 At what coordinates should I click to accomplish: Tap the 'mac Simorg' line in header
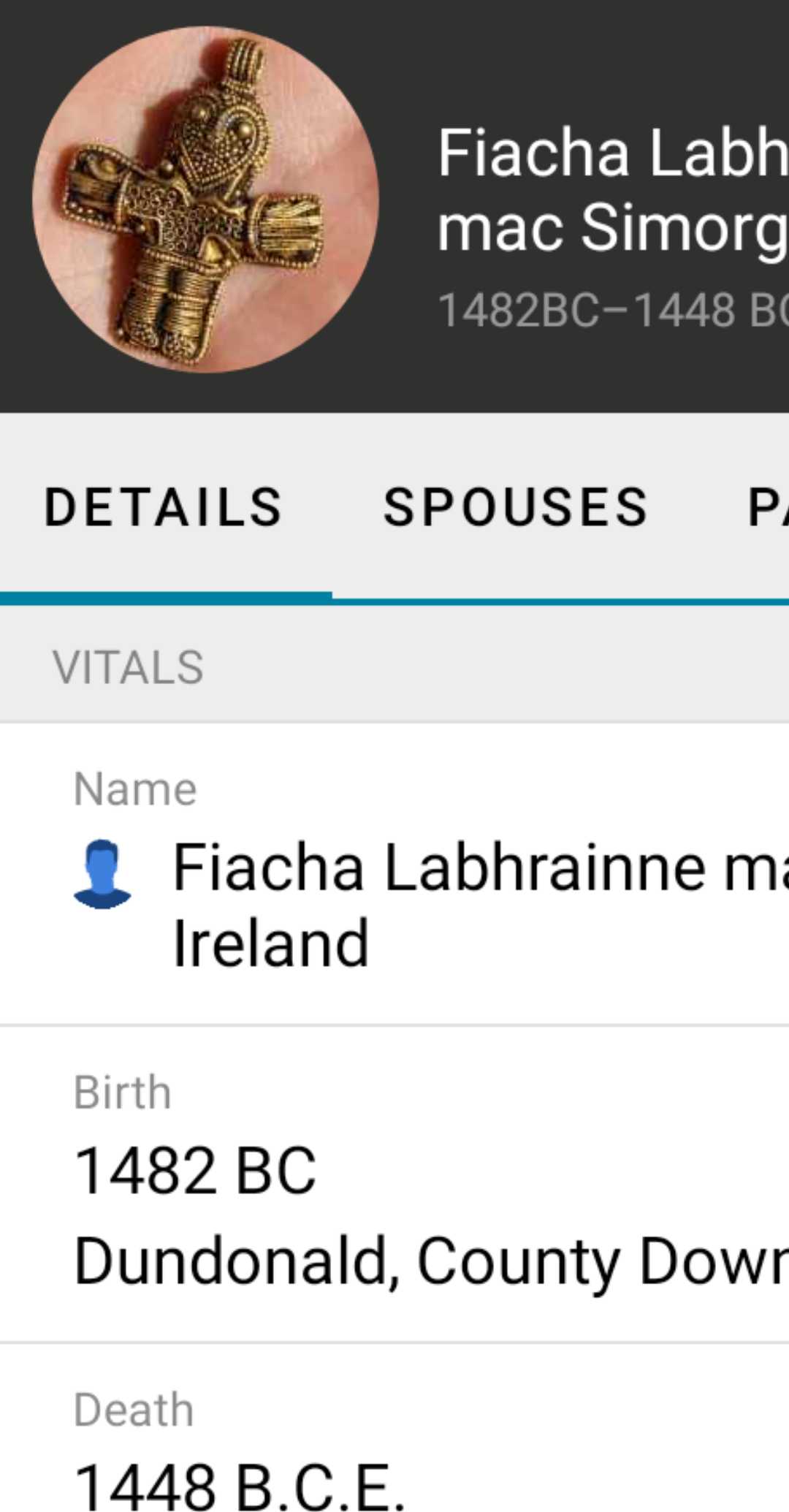pyautogui.click(x=612, y=228)
